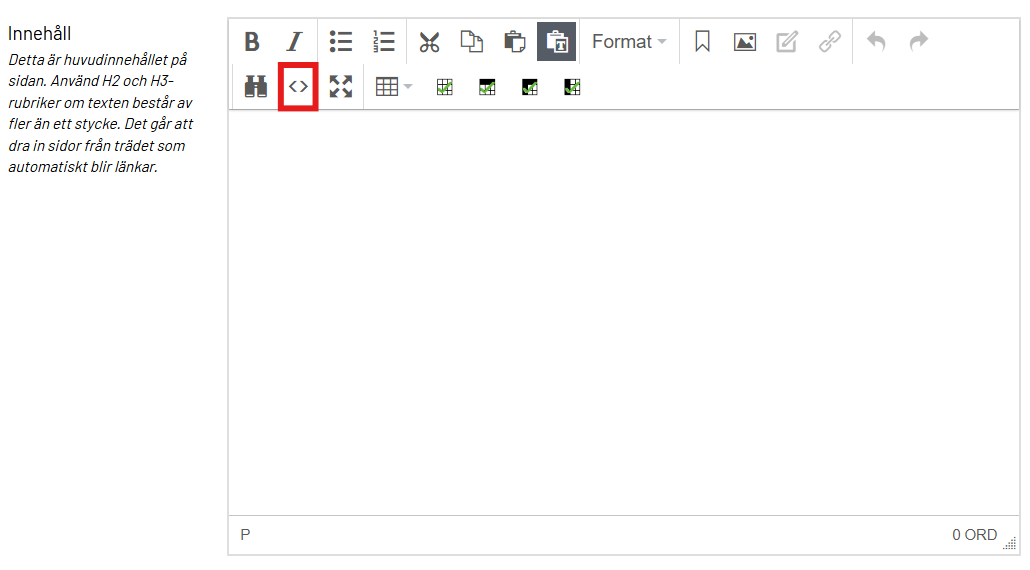Click the insert link chain icon
The height and width of the screenshot is (570, 1030).
[829, 42]
